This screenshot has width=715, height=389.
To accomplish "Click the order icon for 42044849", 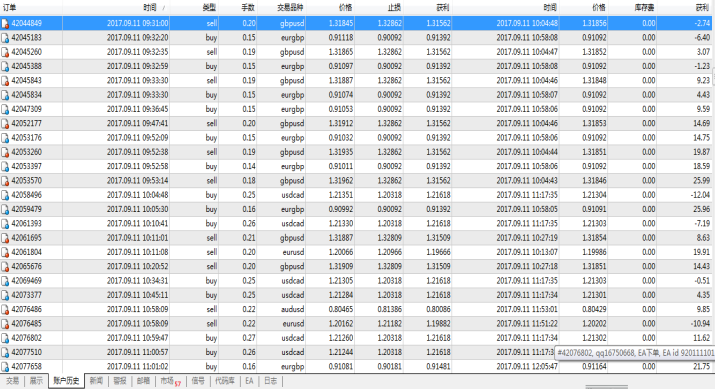I will [x=5, y=23].
